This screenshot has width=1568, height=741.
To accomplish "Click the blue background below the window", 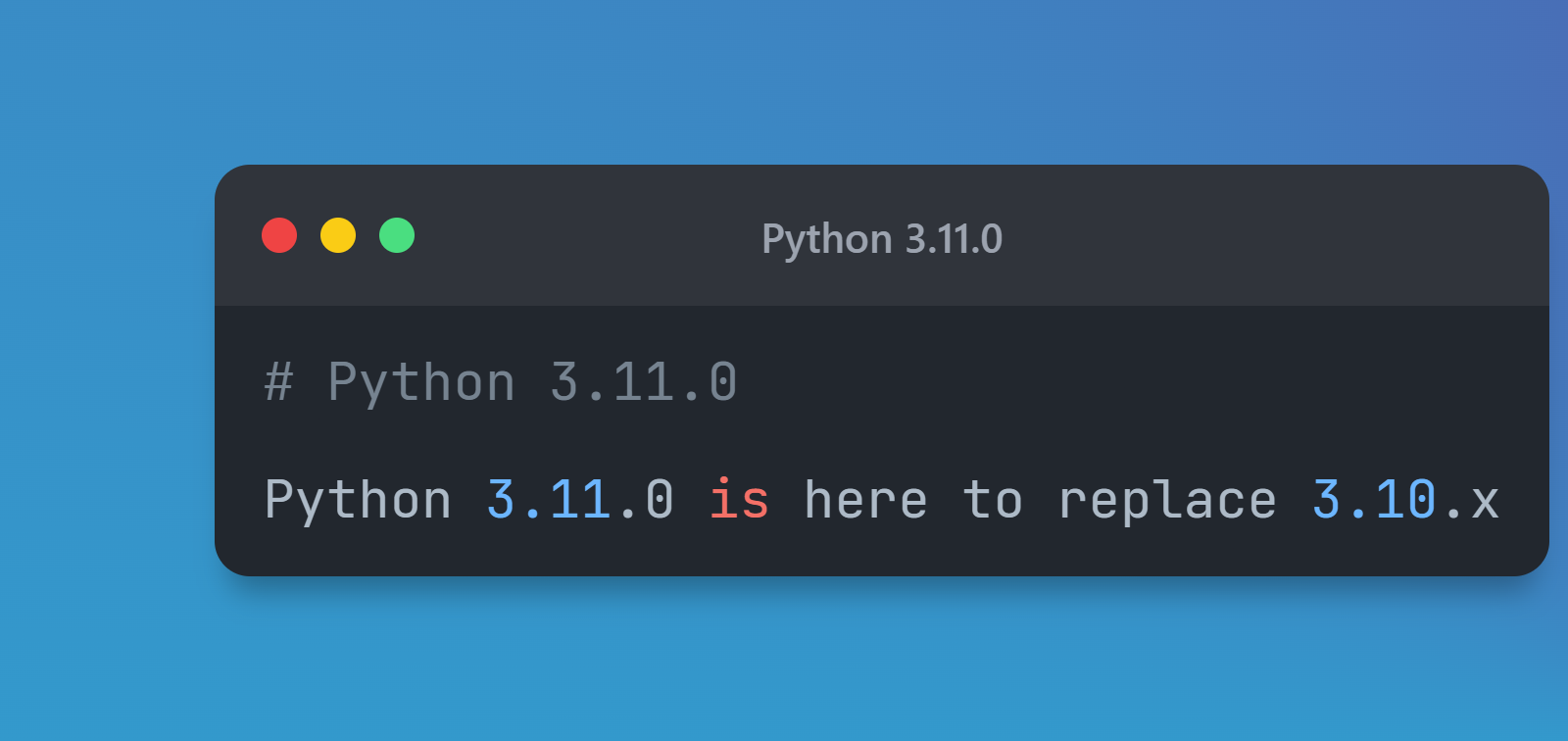I will coord(784,667).
